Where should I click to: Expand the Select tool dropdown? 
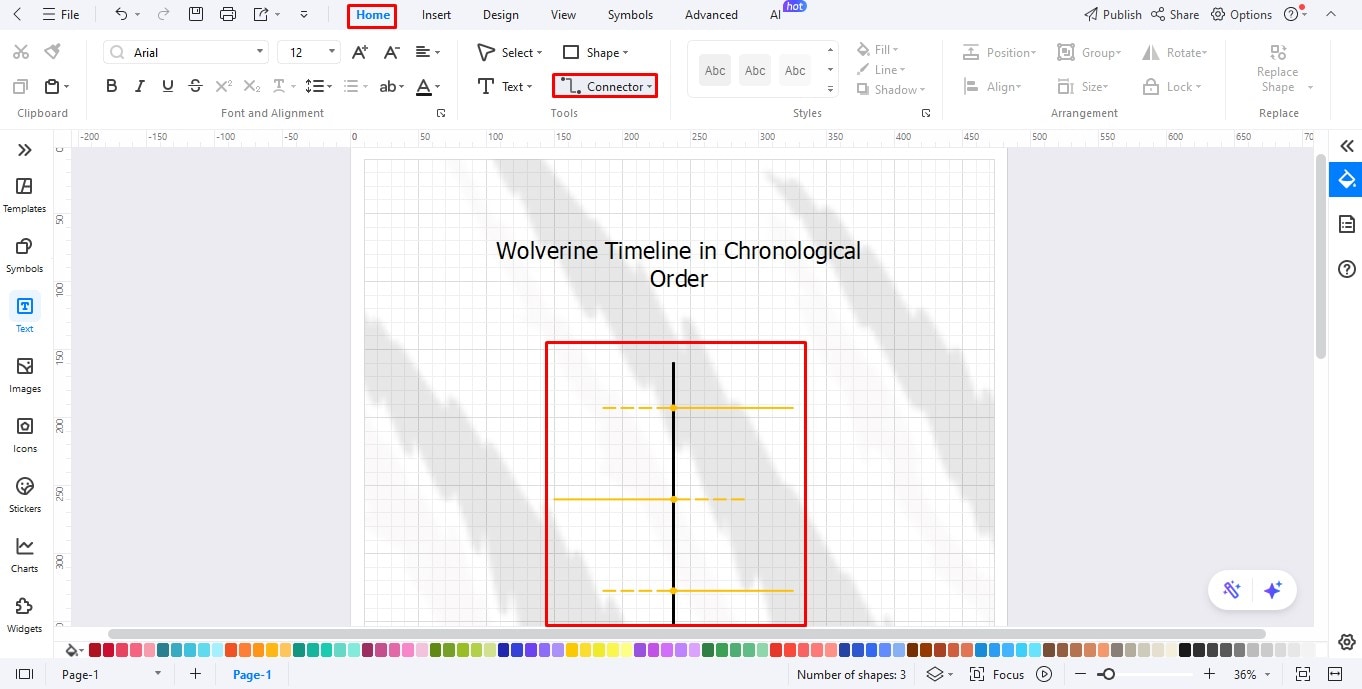tap(540, 52)
